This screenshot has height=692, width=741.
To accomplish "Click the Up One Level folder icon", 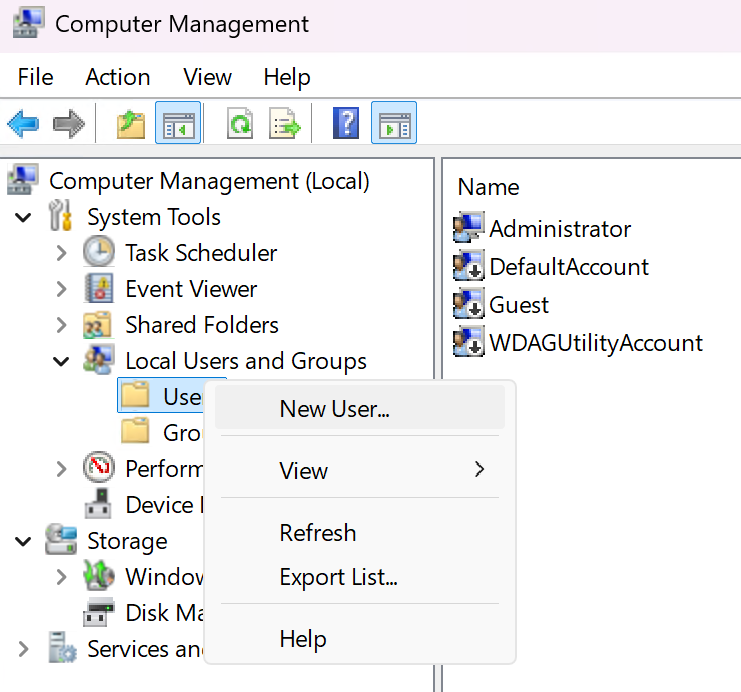I will pos(131,124).
